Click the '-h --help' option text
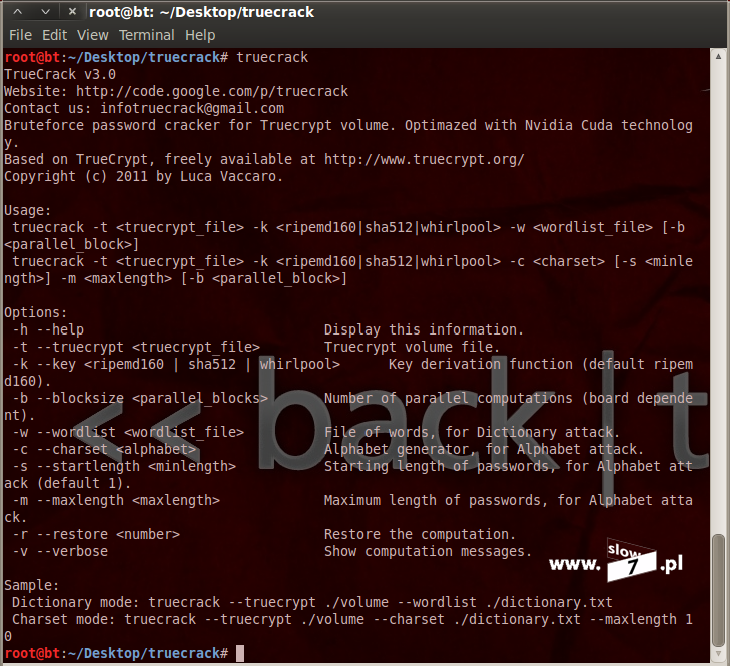Screen dimensions: 730x666 [48, 330]
